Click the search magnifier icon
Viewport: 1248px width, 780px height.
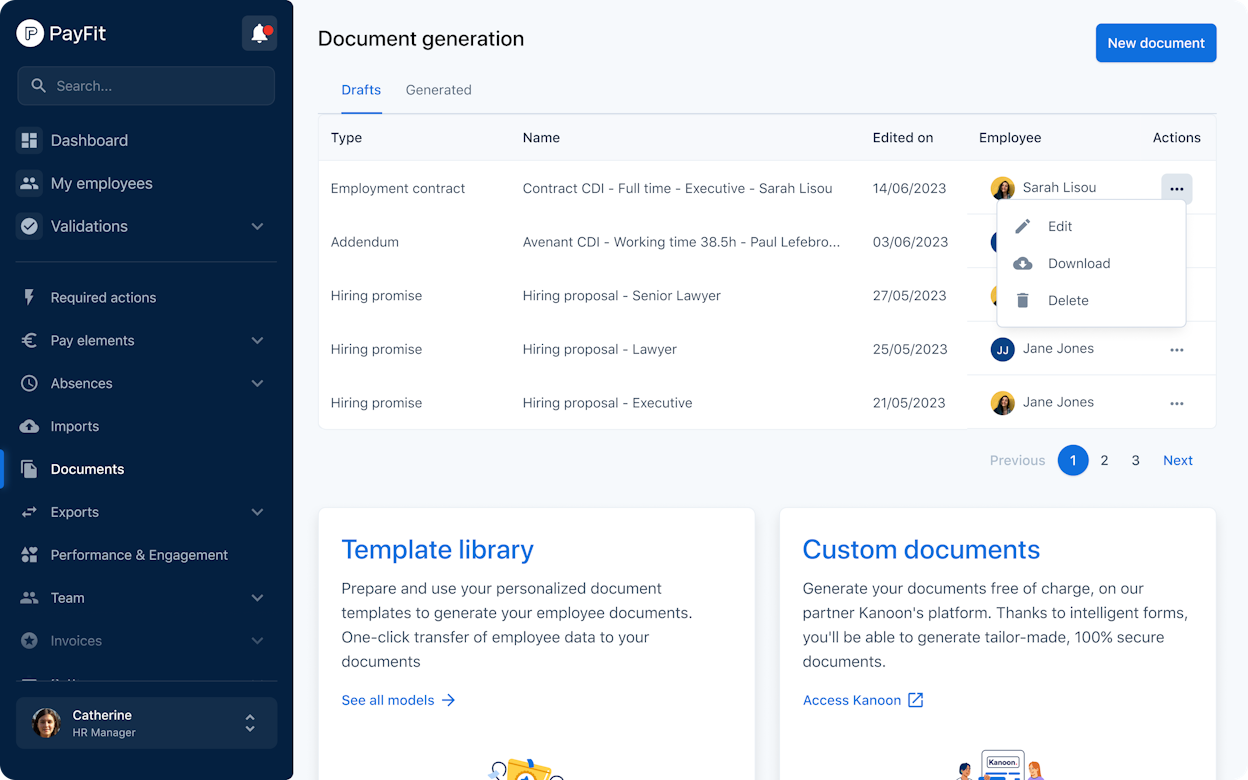tap(39, 86)
